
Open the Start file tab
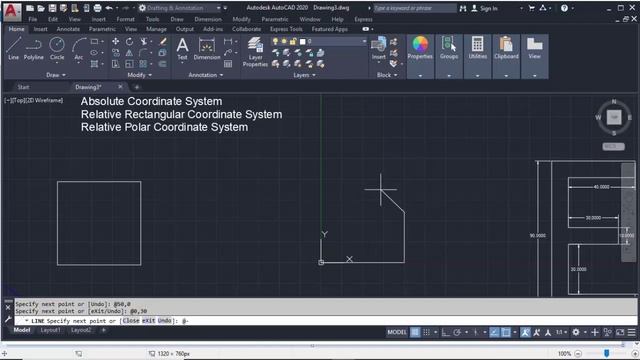[23, 87]
